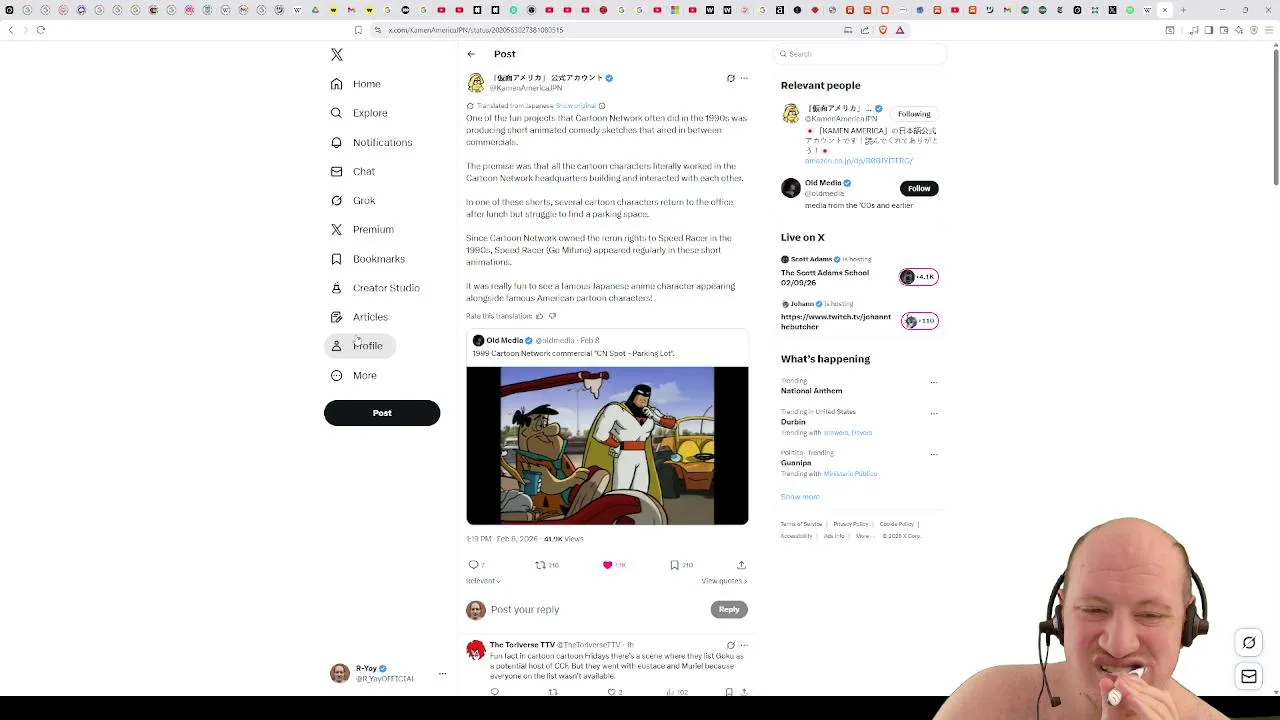Open the amazon.co.jp link in bio
The height and width of the screenshot is (720, 1280).
point(858,161)
